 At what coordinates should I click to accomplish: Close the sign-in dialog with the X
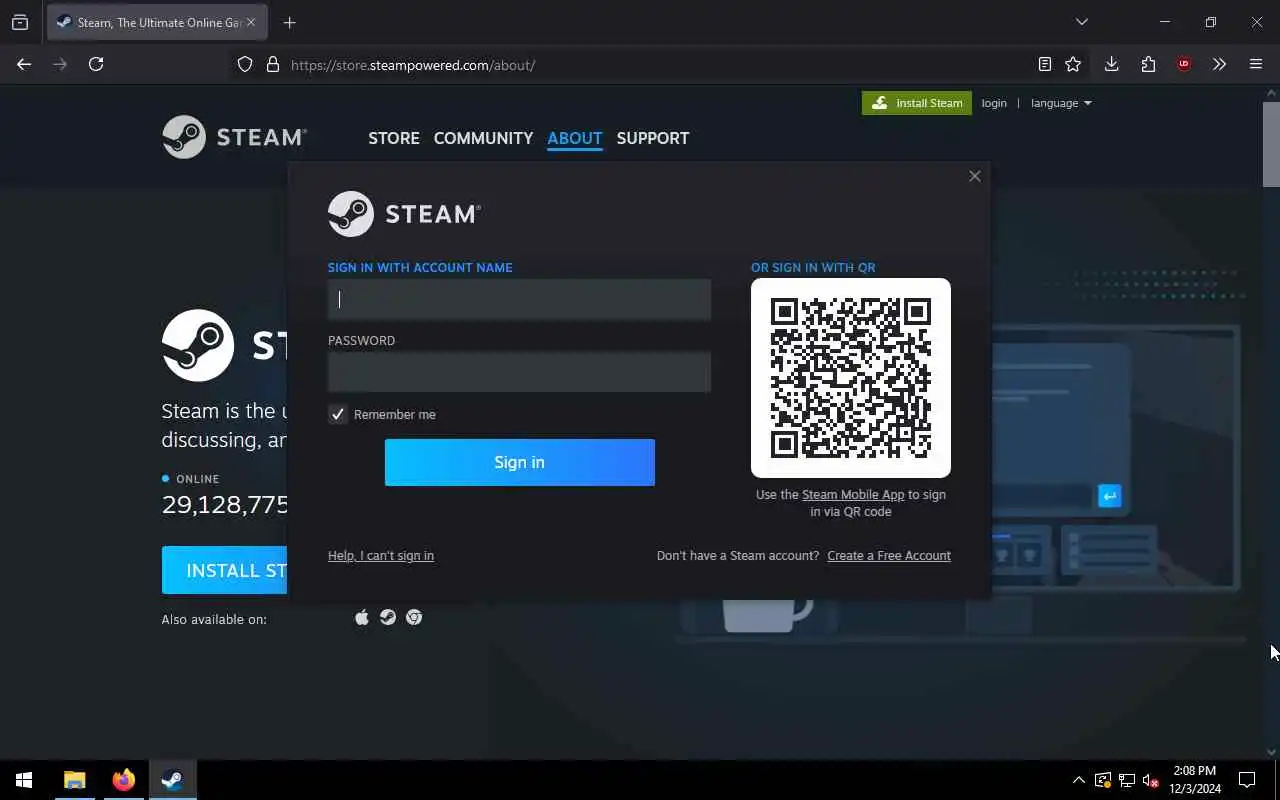pos(975,176)
